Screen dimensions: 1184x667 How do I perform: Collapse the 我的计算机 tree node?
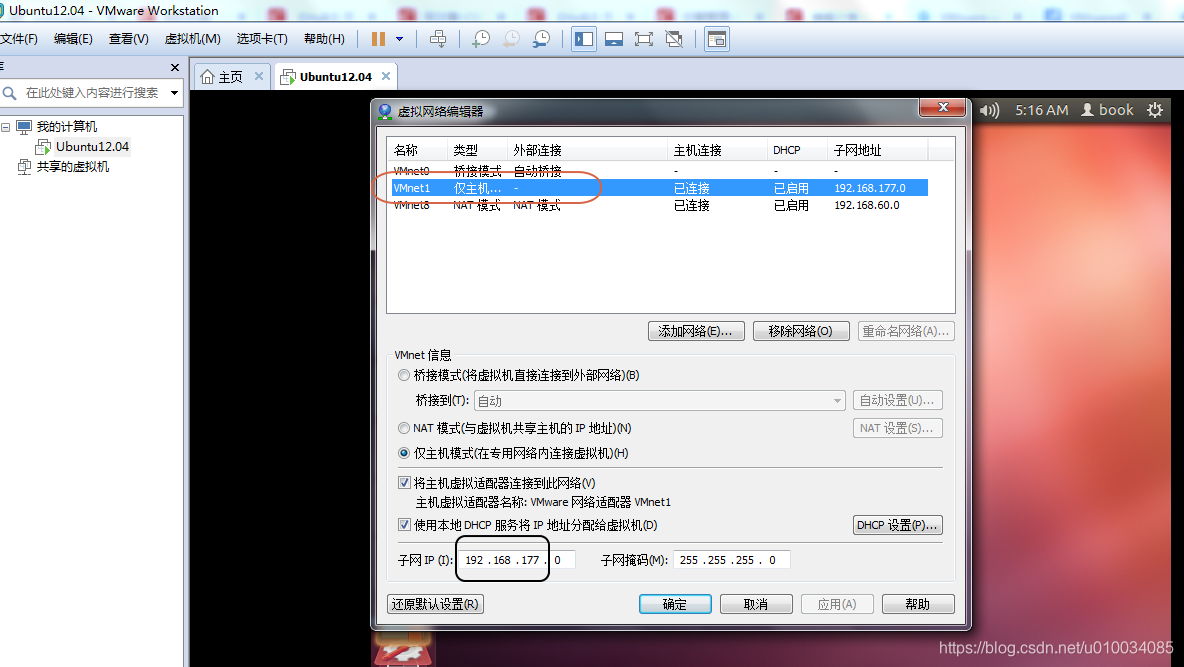pos(5,127)
